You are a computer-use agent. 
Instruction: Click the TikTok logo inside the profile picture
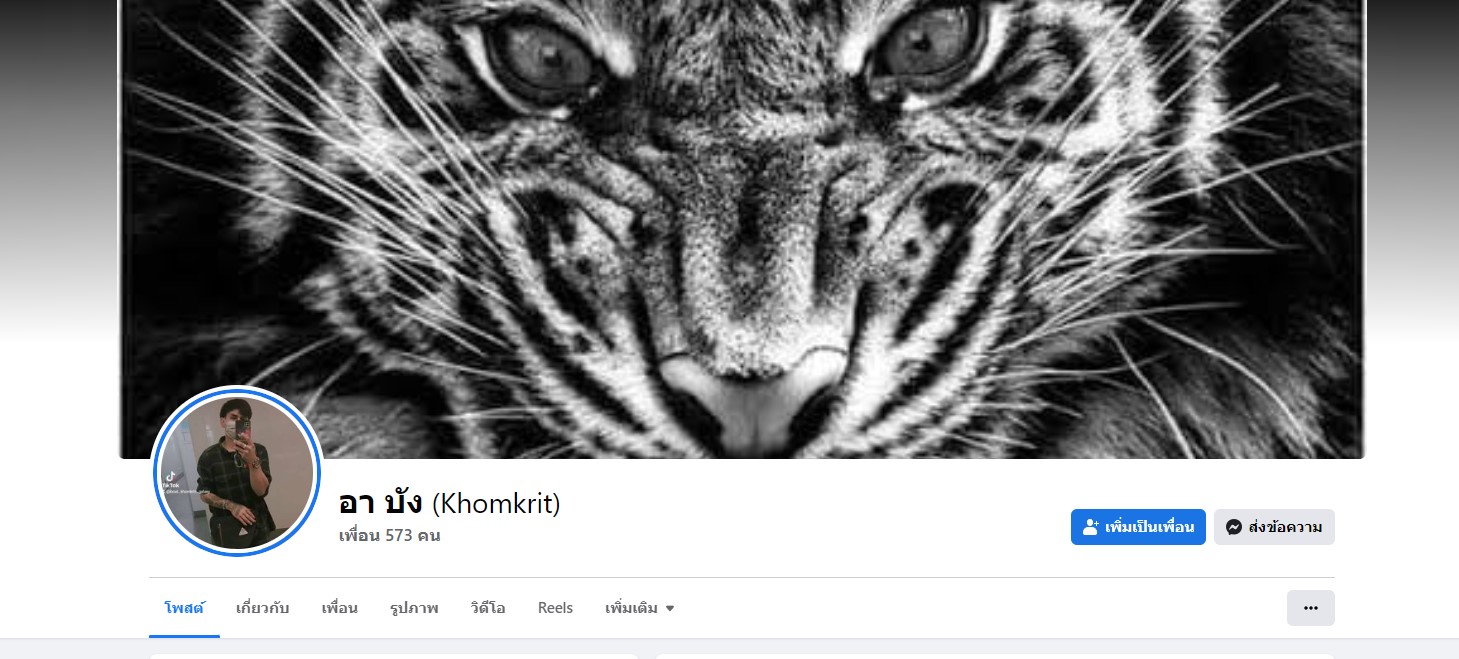[171, 477]
